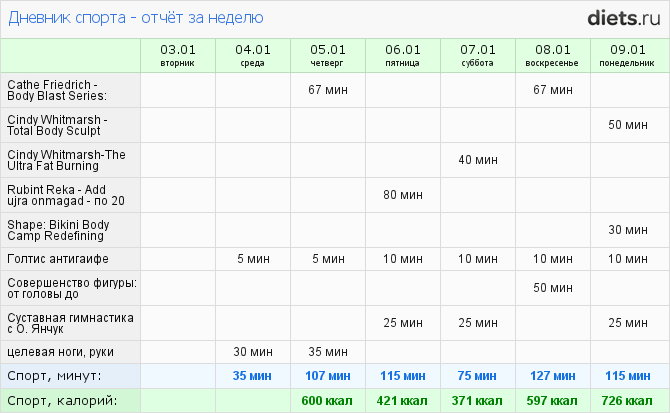This screenshot has width=670, height=413.
Task: Open the 09.01 понедельник column header
Action: pyautogui.click(x=628, y=55)
